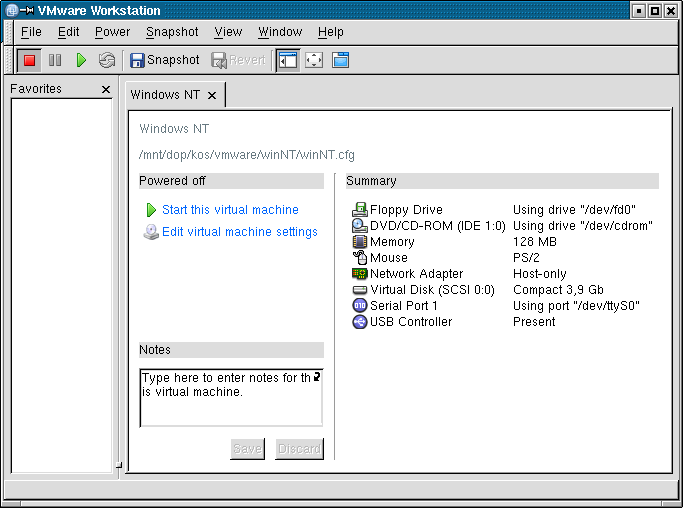Image resolution: width=683 pixels, height=508 pixels.
Task: Click the Summary section header
Action: [x=502, y=181]
